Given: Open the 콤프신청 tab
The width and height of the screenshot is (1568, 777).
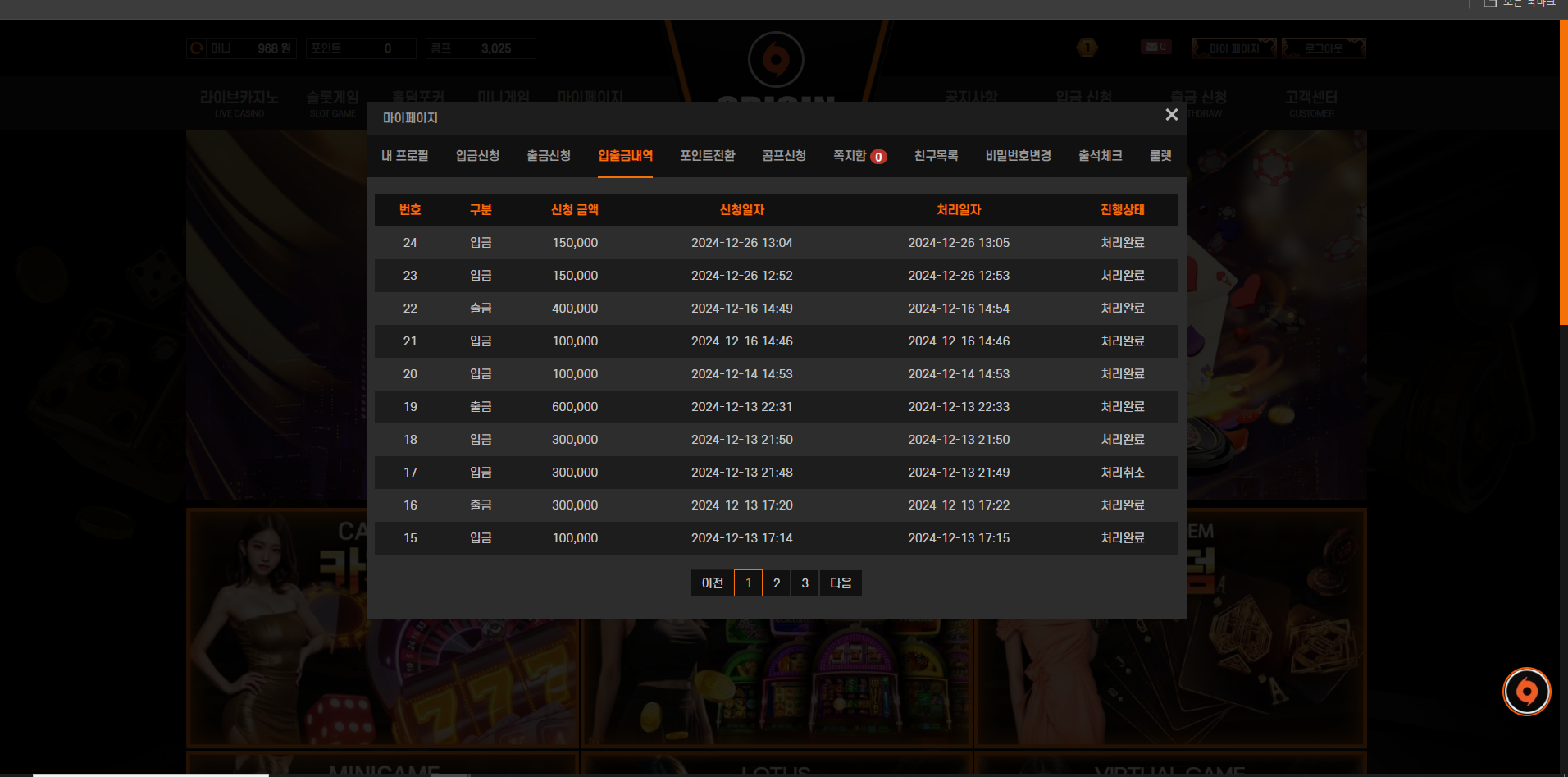Looking at the screenshot, I should (x=784, y=155).
